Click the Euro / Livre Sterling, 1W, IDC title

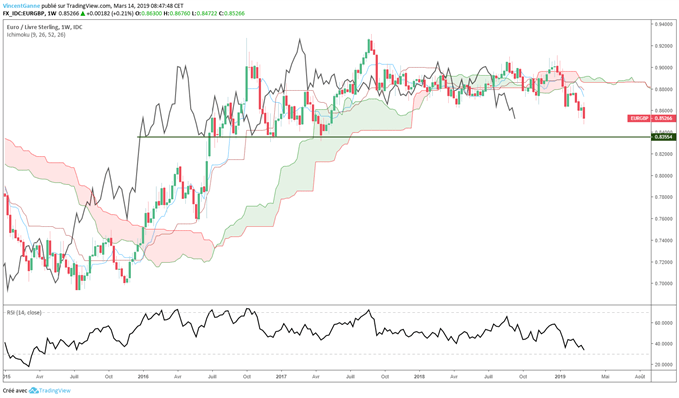click(45, 27)
